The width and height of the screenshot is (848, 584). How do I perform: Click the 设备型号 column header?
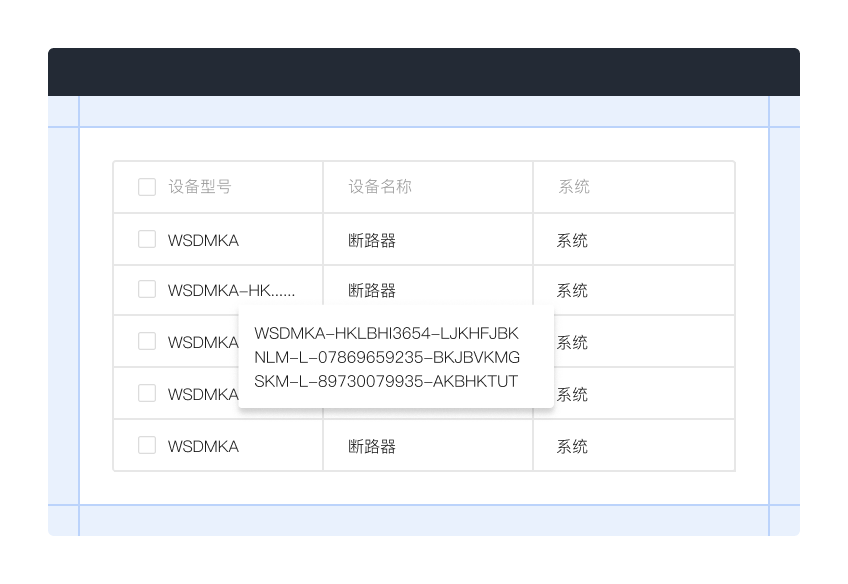pos(200,187)
